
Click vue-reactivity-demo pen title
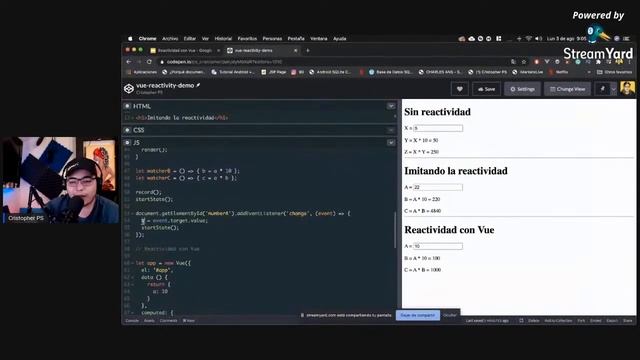[165, 86]
